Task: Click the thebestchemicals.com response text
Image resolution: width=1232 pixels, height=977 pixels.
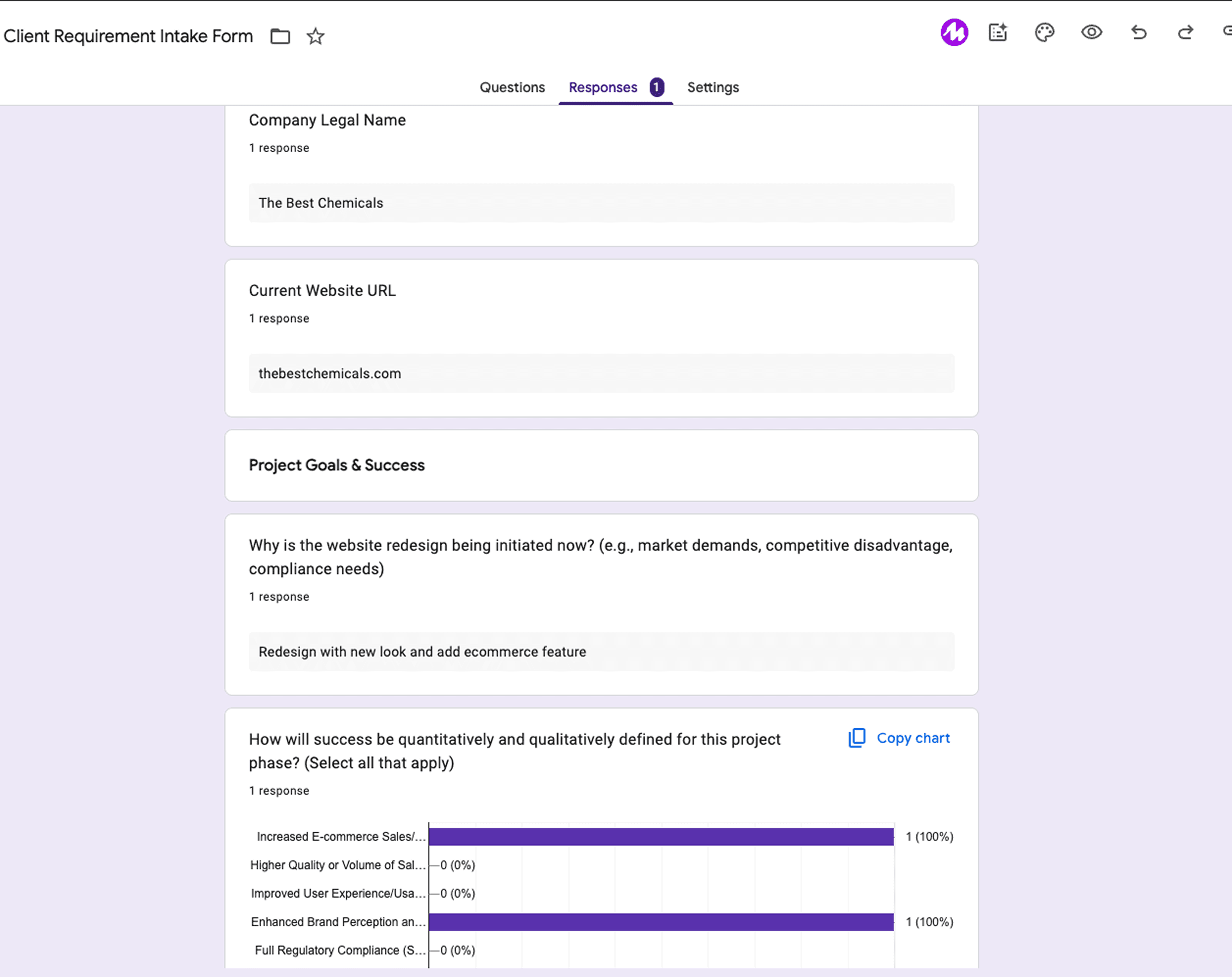Action: pyautogui.click(x=330, y=374)
